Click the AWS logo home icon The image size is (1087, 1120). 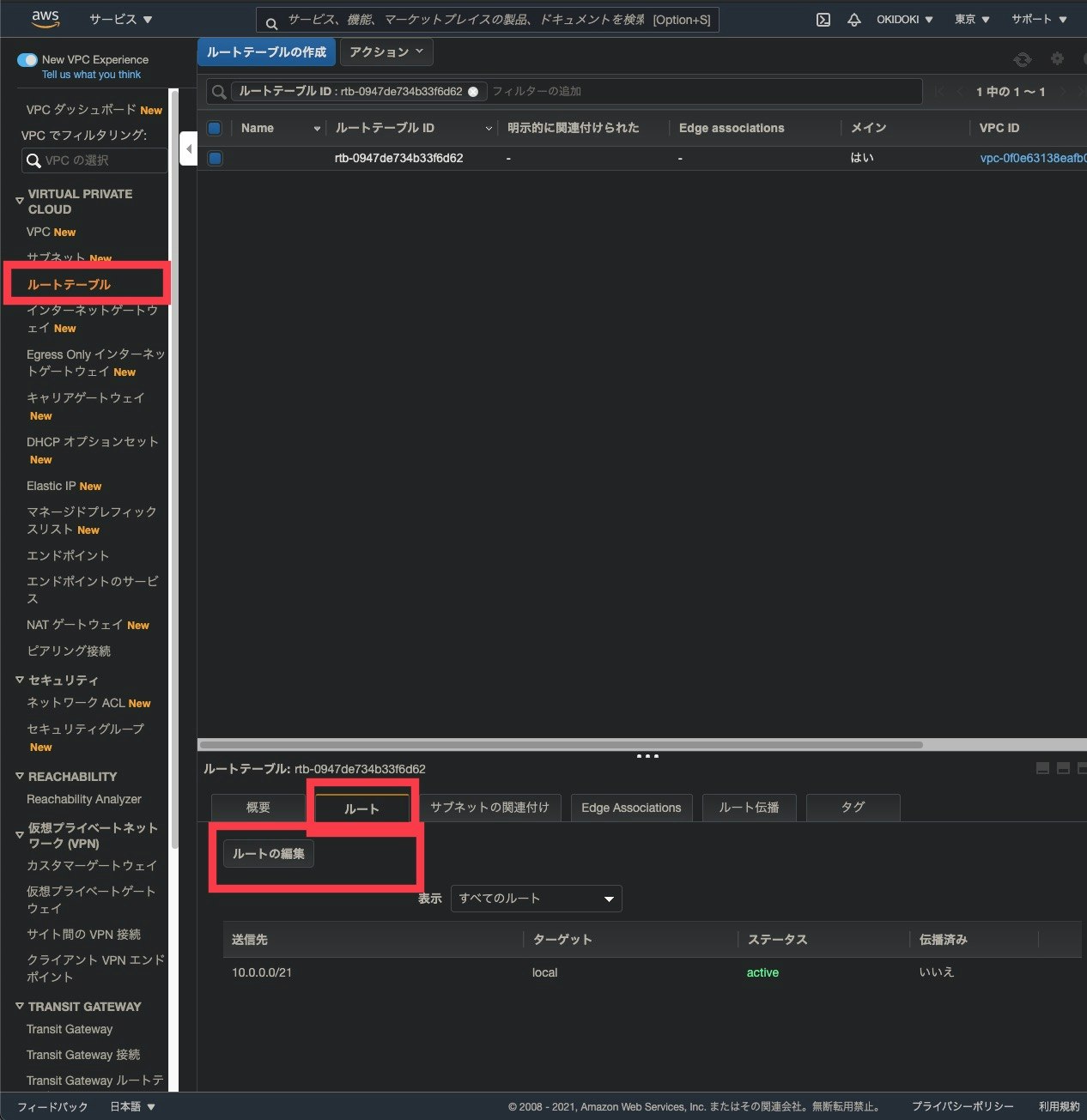pyautogui.click(x=46, y=18)
